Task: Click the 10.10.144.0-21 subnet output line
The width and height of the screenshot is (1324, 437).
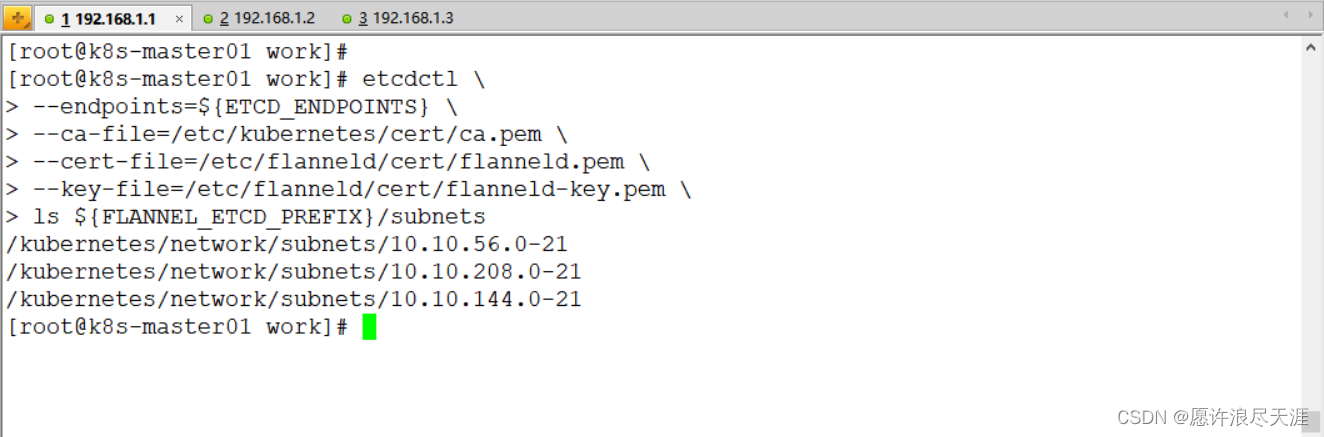Action: (x=294, y=299)
